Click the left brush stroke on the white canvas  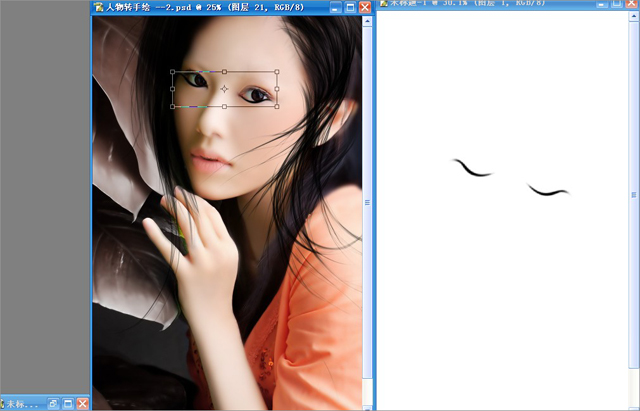tap(473, 168)
